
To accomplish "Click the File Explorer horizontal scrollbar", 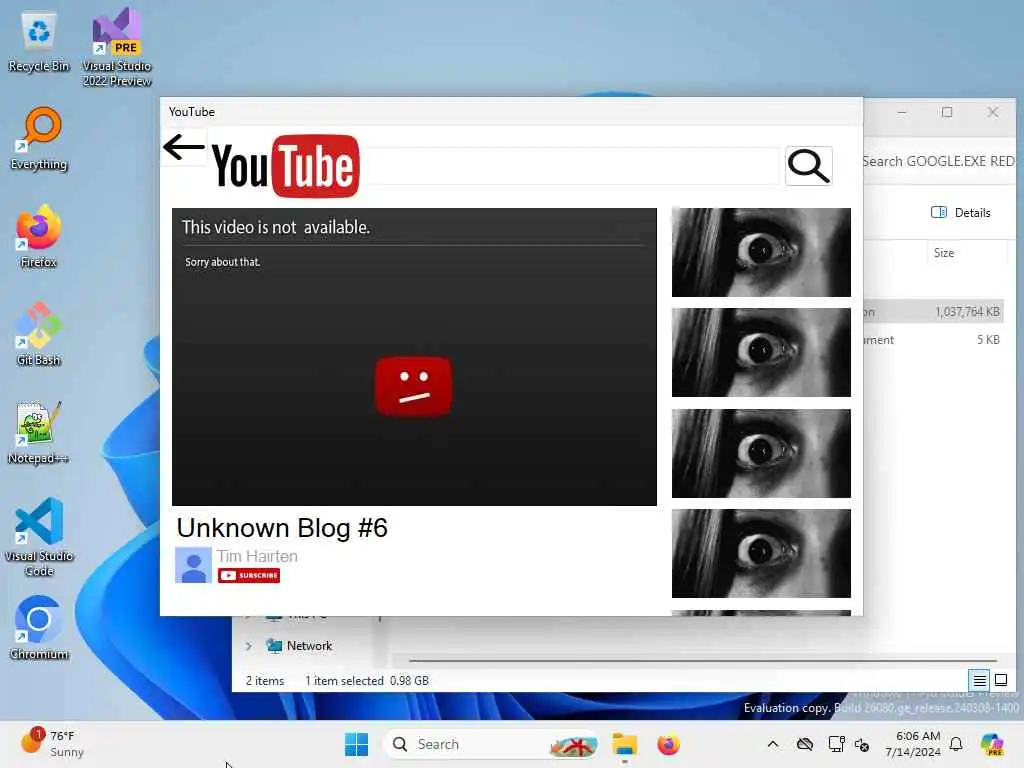I will (x=703, y=661).
